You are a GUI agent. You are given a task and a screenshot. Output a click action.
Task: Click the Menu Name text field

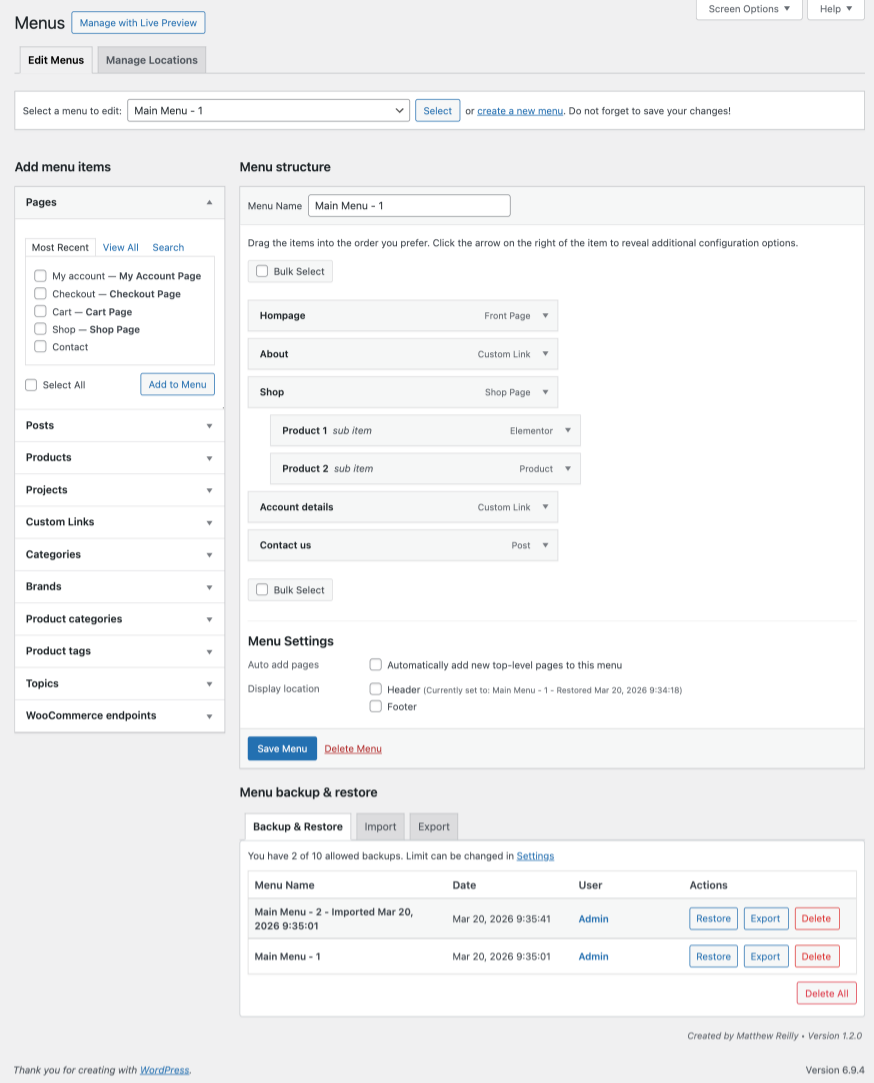(409, 206)
